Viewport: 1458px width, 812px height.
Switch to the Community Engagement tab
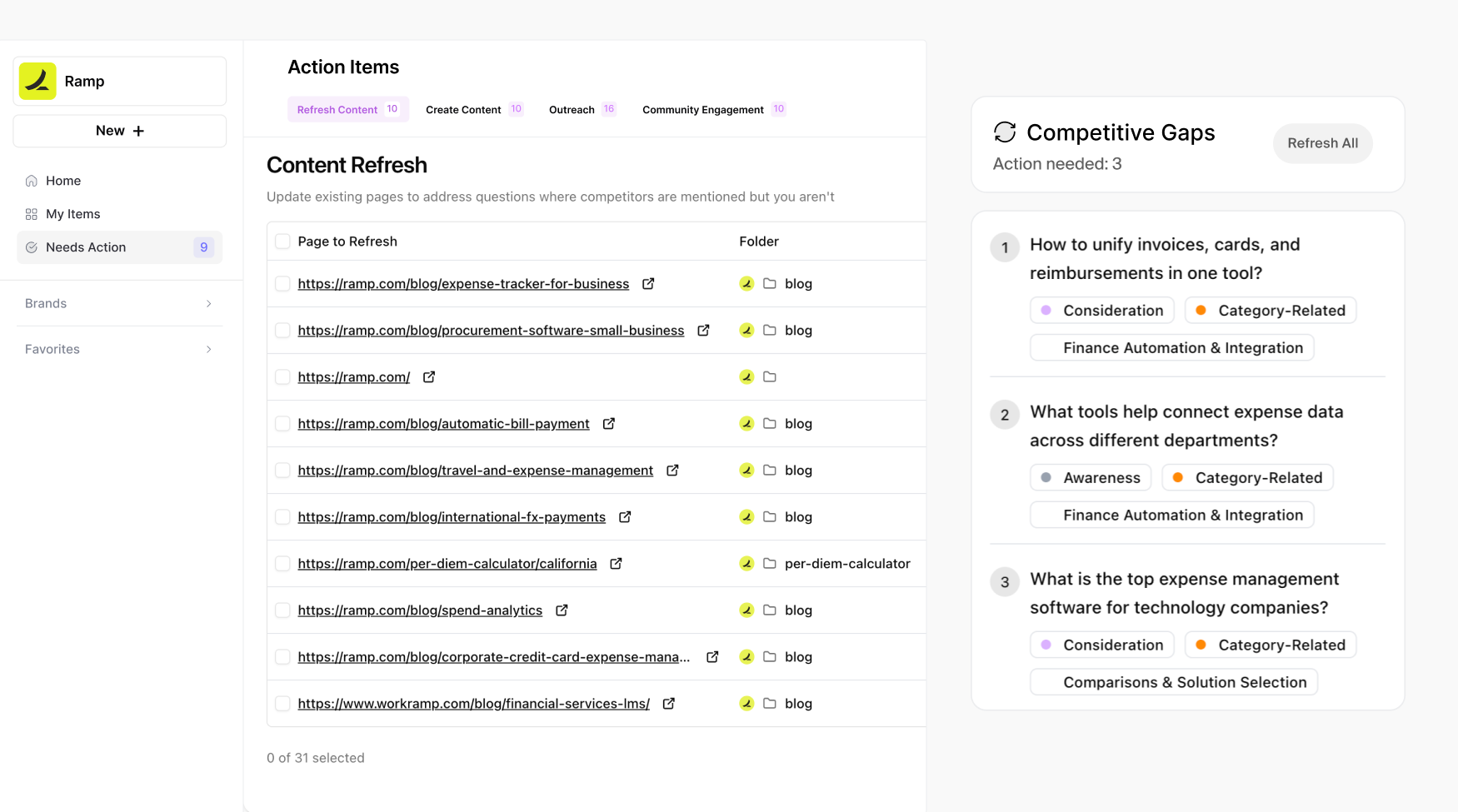tap(713, 109)
